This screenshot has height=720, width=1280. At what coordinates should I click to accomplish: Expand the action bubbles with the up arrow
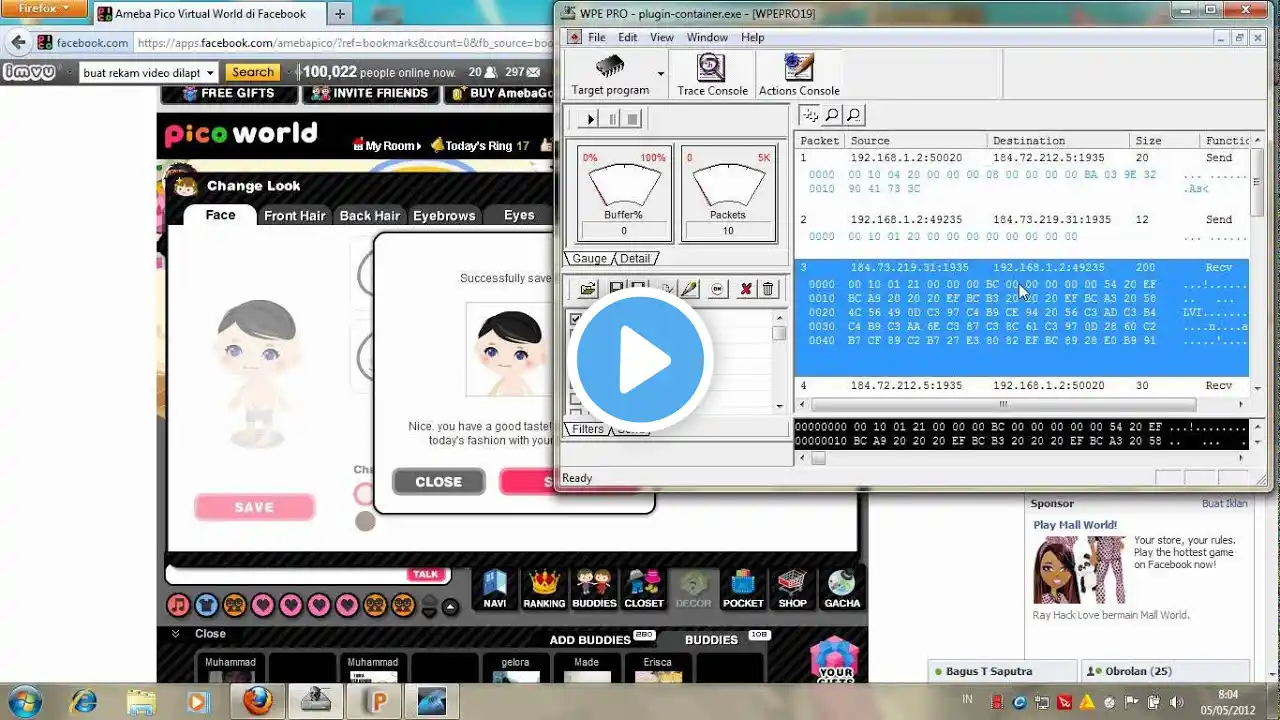pos(450,607)
